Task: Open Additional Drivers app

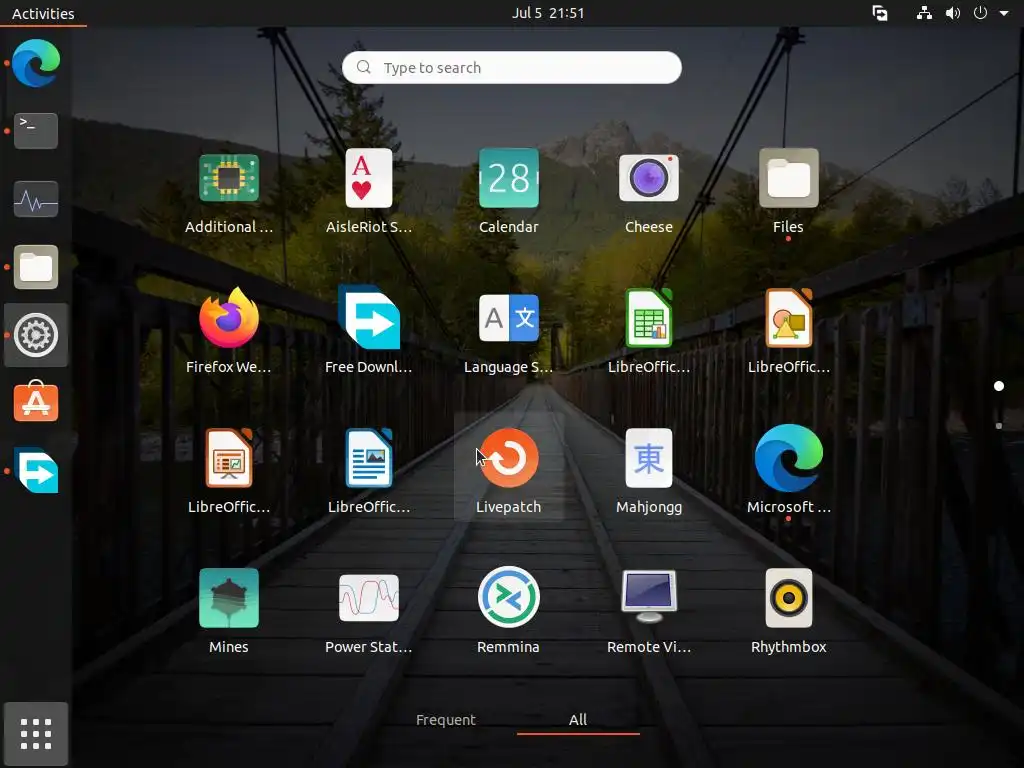Action: [x=229, y=178]
